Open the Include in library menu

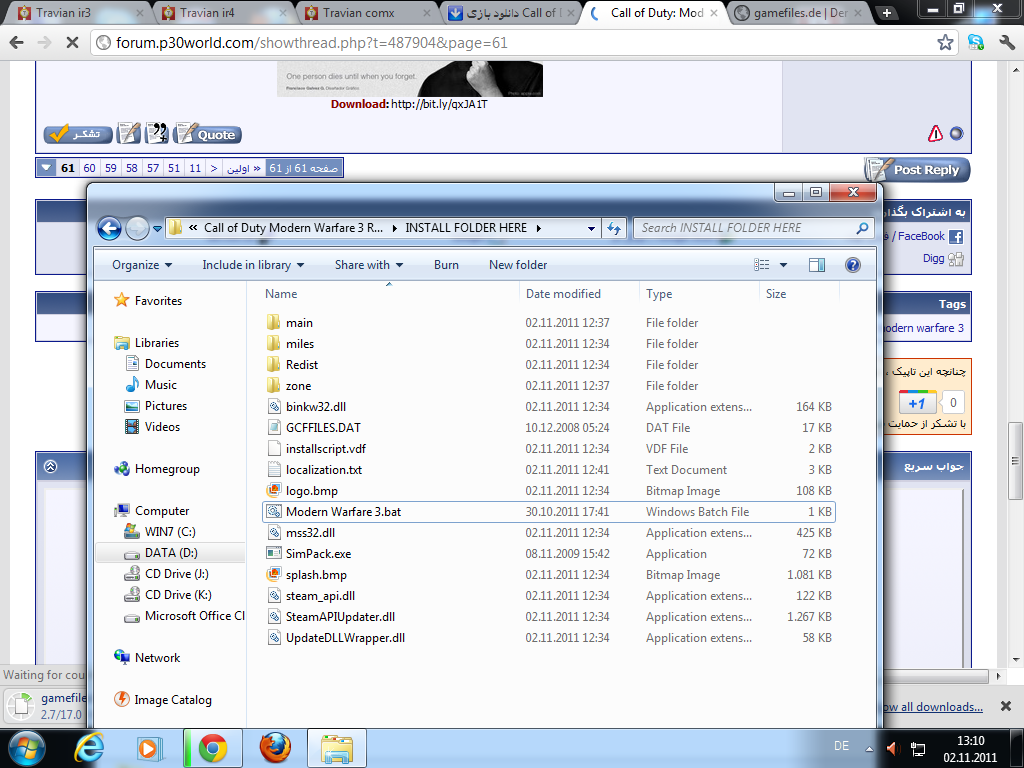253,264
